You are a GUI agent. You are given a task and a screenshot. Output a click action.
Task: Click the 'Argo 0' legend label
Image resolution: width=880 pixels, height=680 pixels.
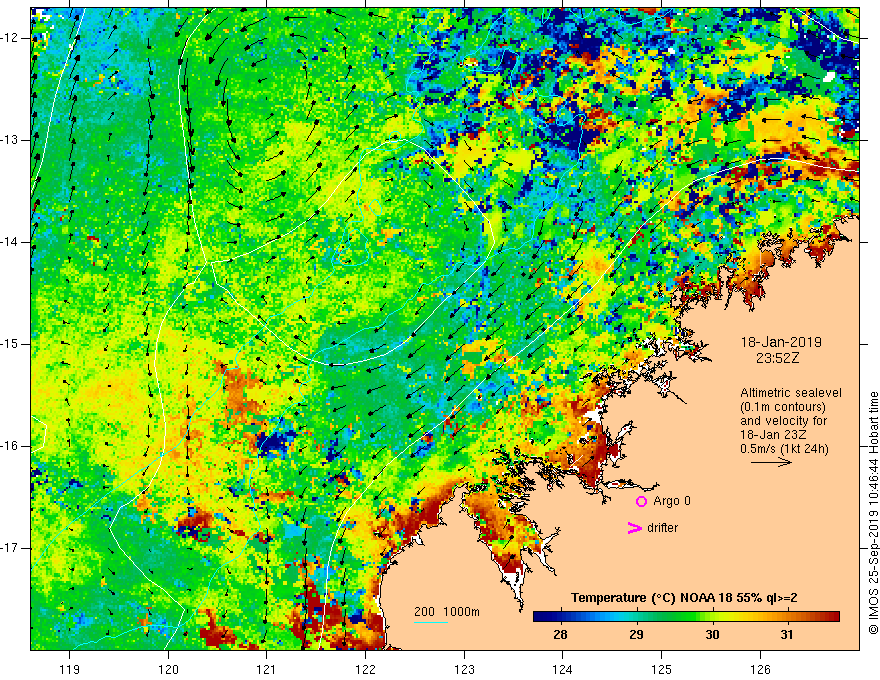(672, 500)
